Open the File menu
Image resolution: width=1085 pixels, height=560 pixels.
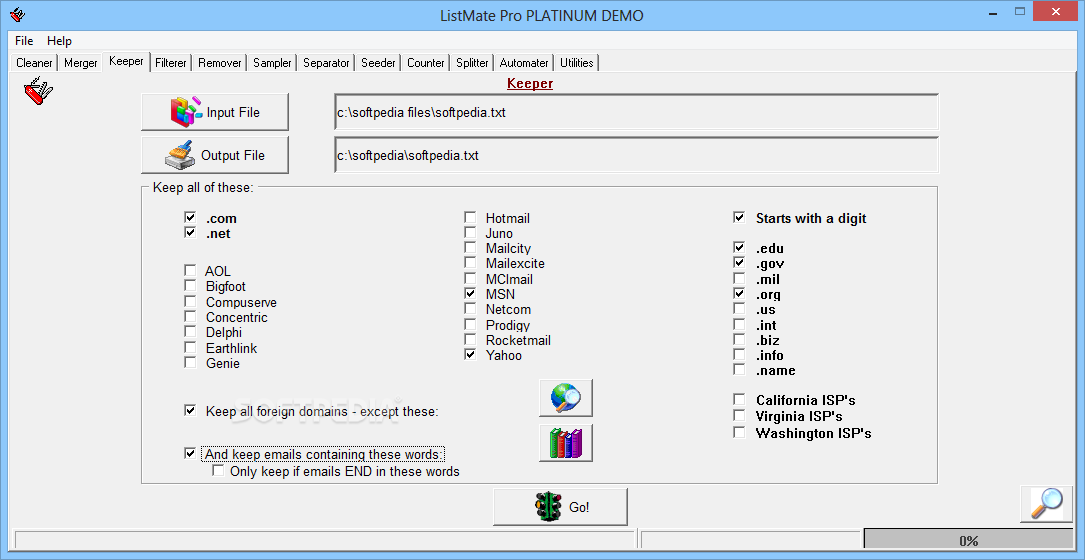pos(24,41)
